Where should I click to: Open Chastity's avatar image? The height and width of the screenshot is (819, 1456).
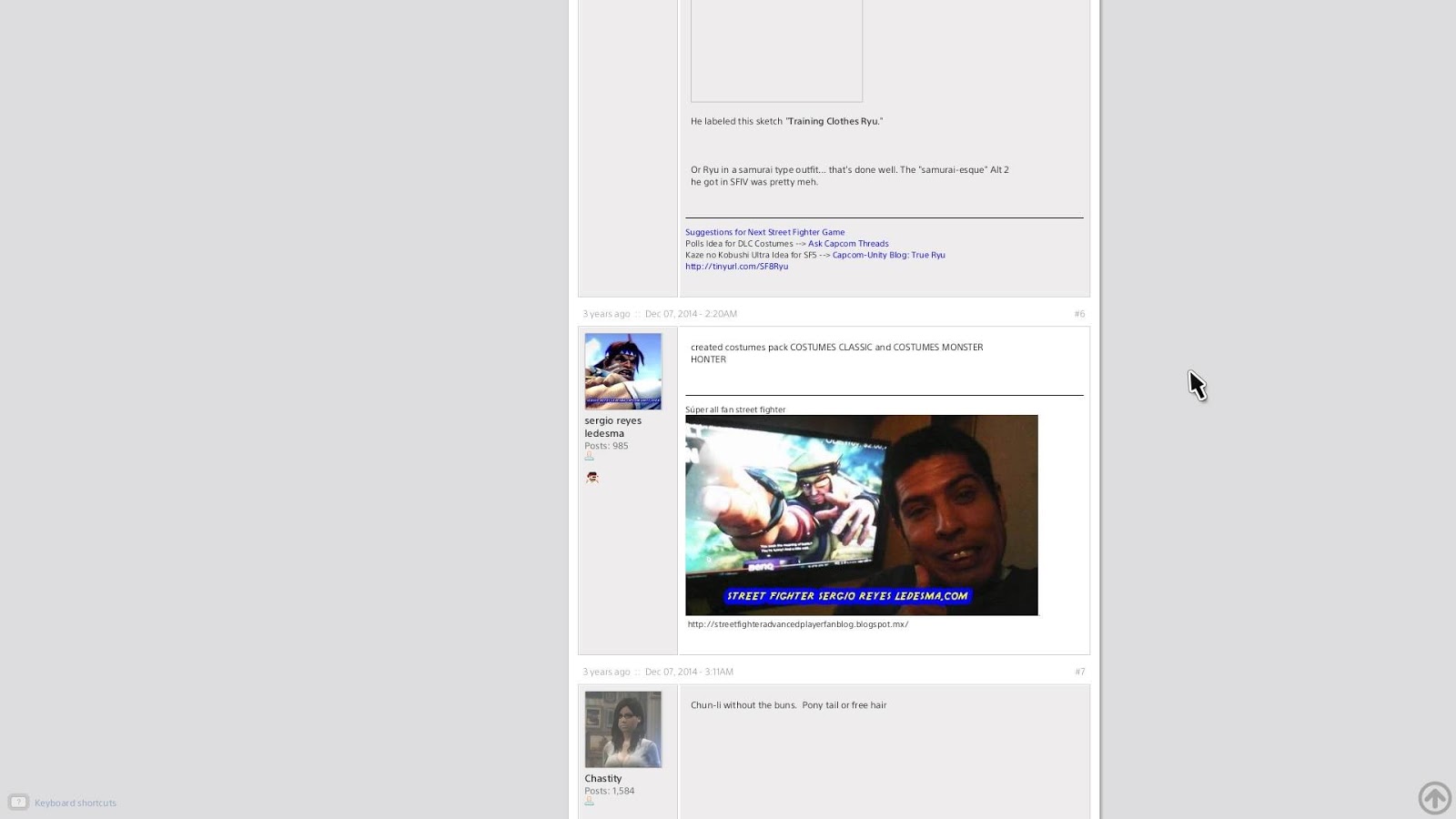(x=623, y=730)
